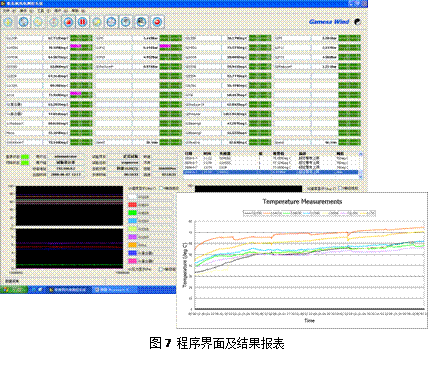Open the first menu in the menu bar

[7, 11]
